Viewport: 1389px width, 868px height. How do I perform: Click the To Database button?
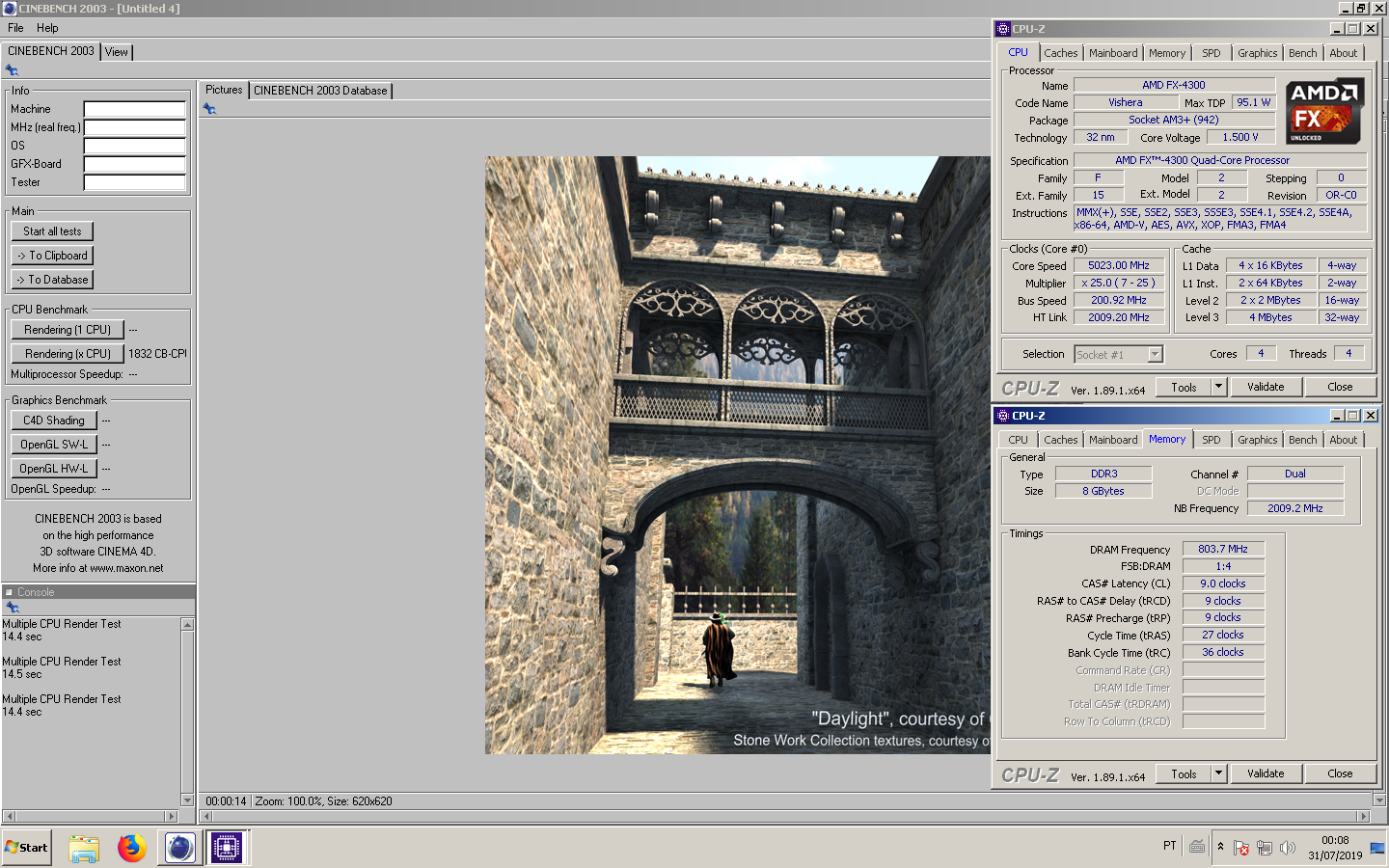point(52,280)
